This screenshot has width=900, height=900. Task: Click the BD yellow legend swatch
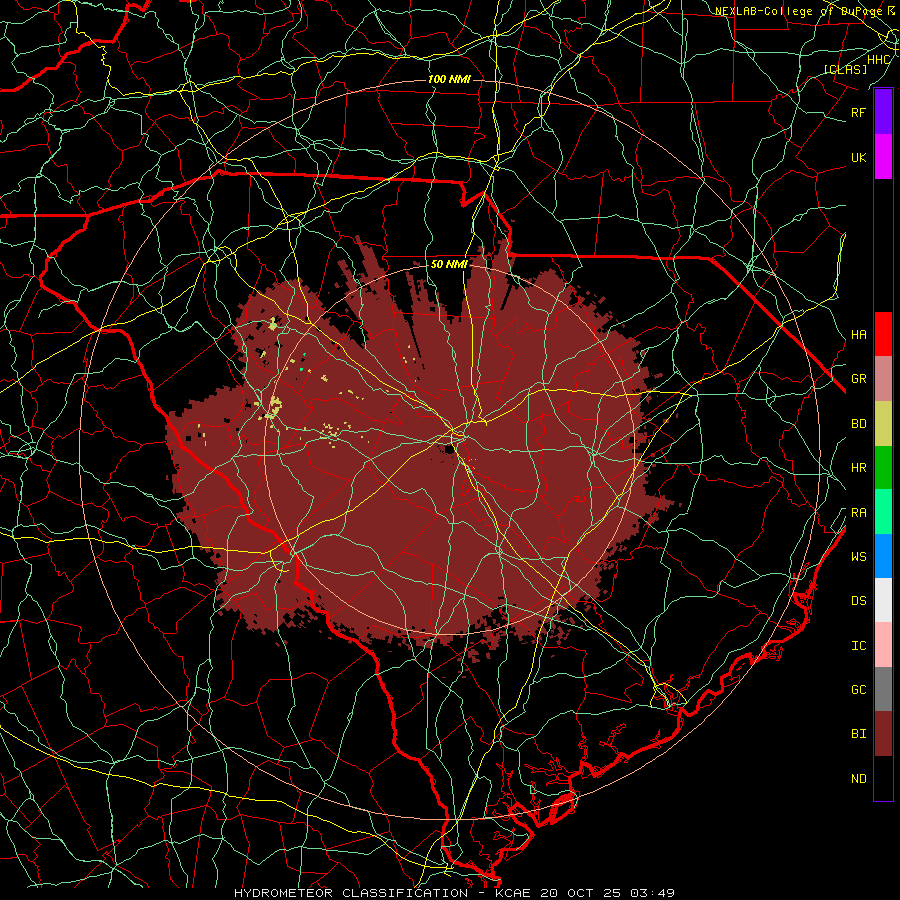coord(883,424)
